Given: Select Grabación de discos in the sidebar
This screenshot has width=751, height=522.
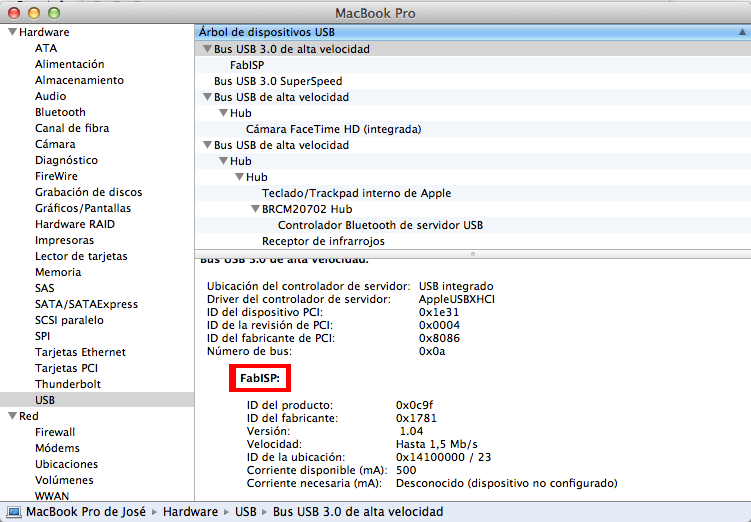Looking at the screenshot, I should pos(89,192).
